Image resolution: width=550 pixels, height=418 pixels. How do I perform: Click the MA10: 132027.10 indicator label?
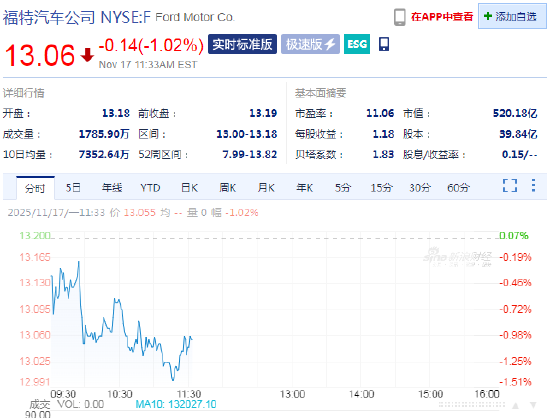click(176, 404)
